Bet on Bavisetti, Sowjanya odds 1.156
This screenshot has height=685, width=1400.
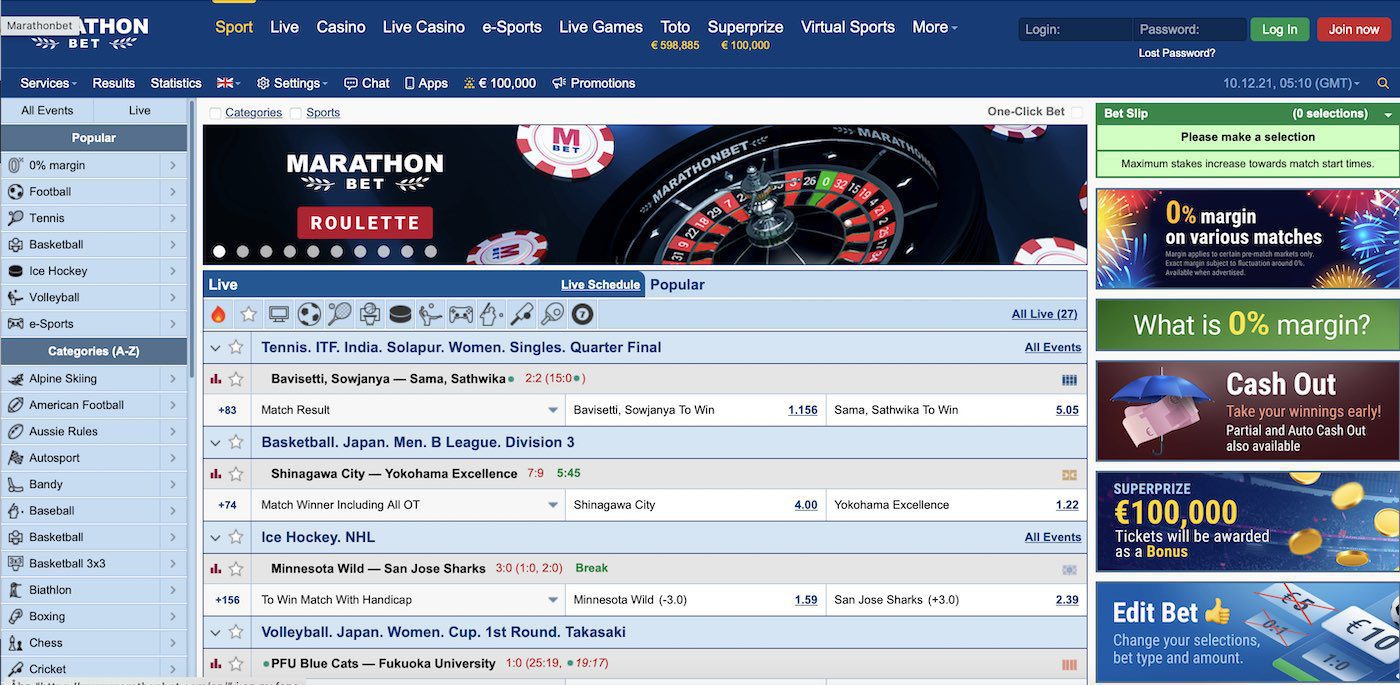pos(802,410)
